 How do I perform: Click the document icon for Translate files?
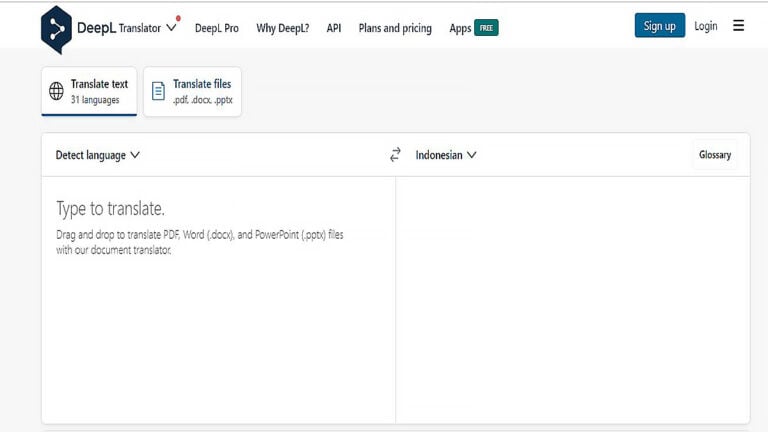pos(158,92)
